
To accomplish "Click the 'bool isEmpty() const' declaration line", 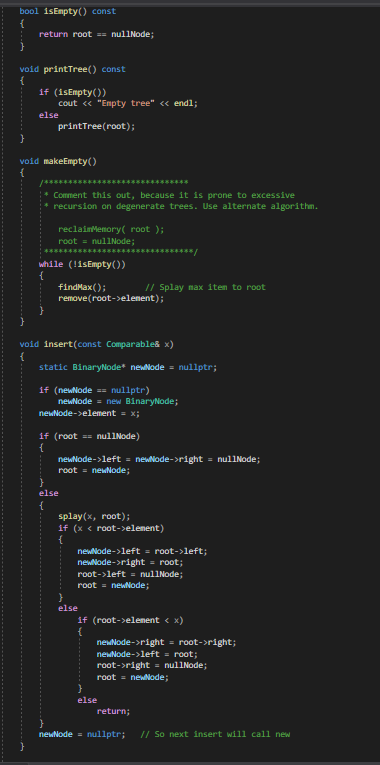I will point(68,11).
